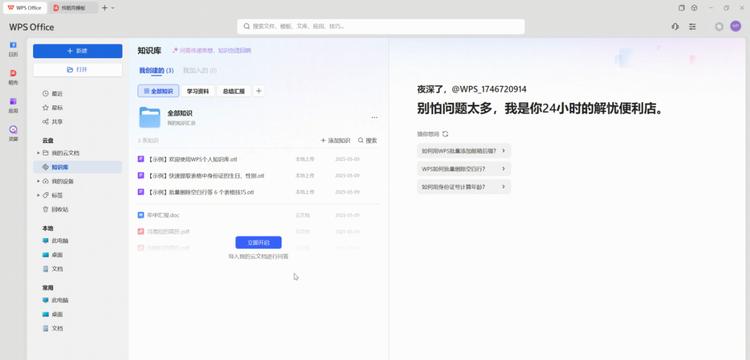Ask 如何用身份证号计算年龄? suggestion
Image resolution: width=750 pixels, height=360 pixels.
tap(463, 187)
